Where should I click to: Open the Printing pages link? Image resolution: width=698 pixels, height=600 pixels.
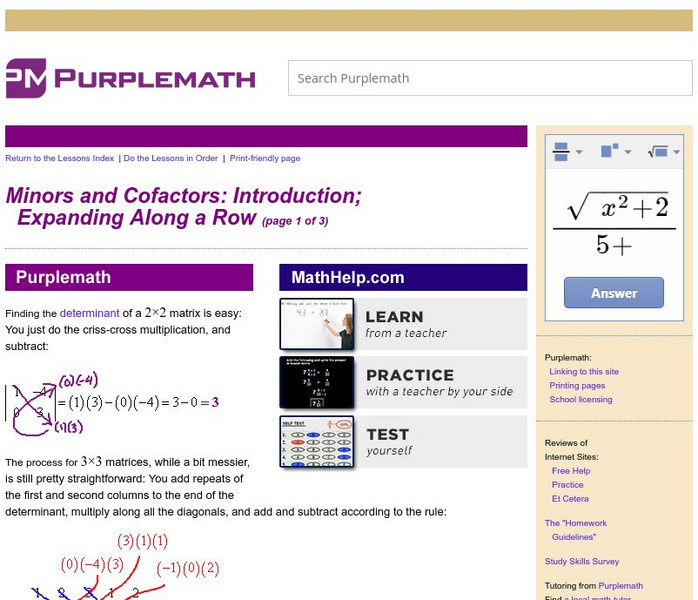[577, 385]
